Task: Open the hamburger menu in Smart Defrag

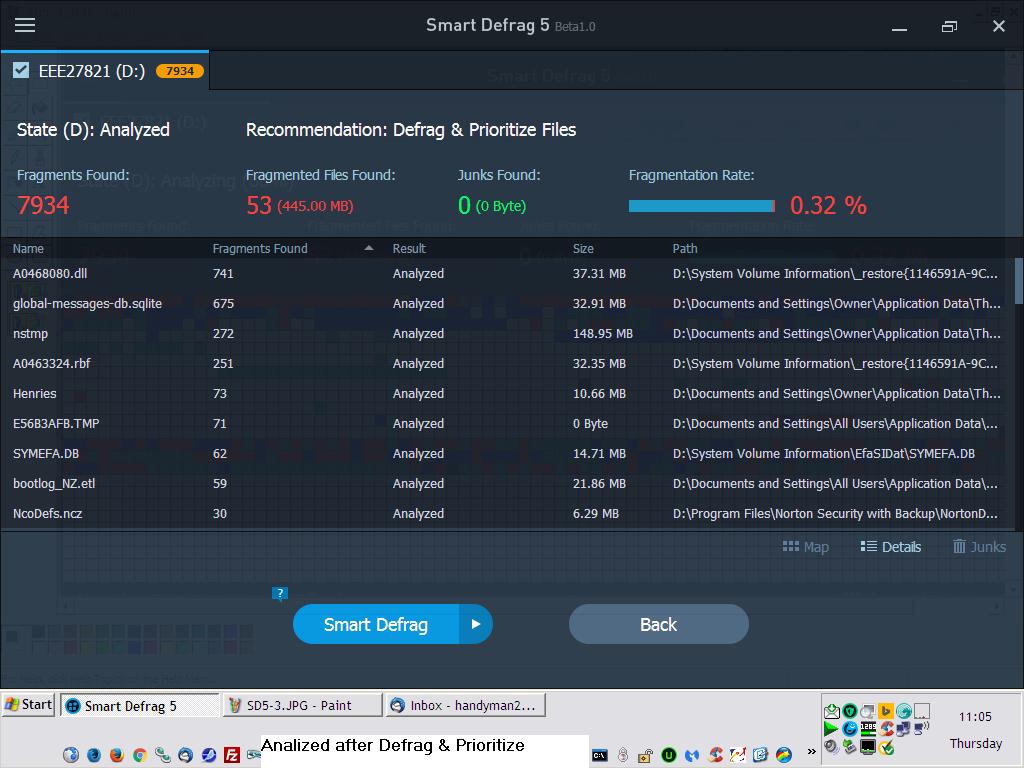Action: point(25,25)
